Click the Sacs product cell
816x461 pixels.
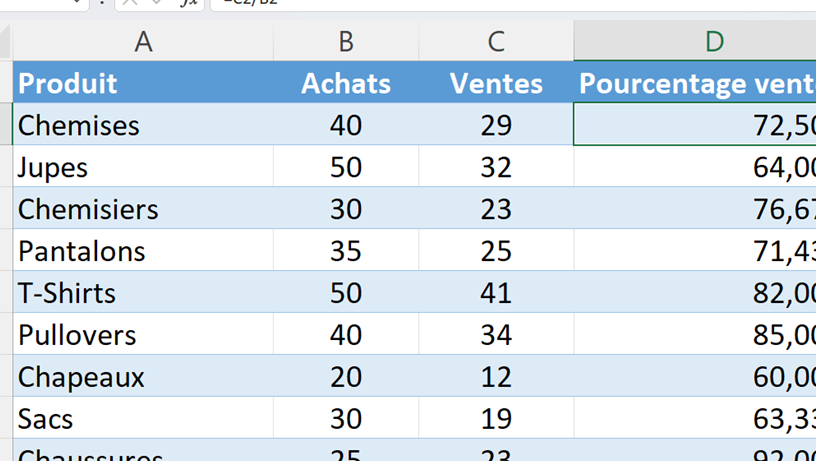pyautogui.click(x=143, y=419)
